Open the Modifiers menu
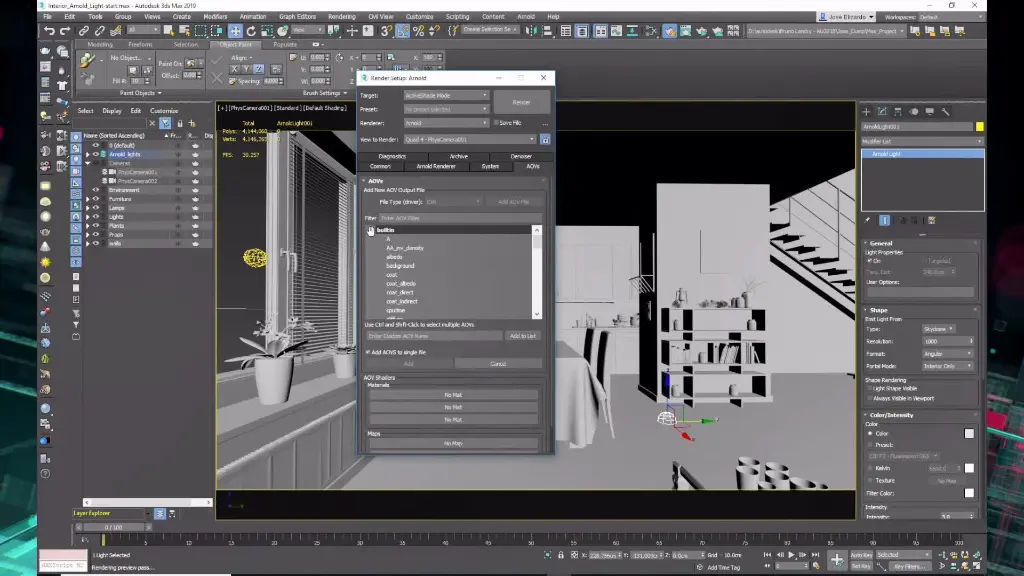Viewport: 1024px width, 576px height. coord(215,16)
